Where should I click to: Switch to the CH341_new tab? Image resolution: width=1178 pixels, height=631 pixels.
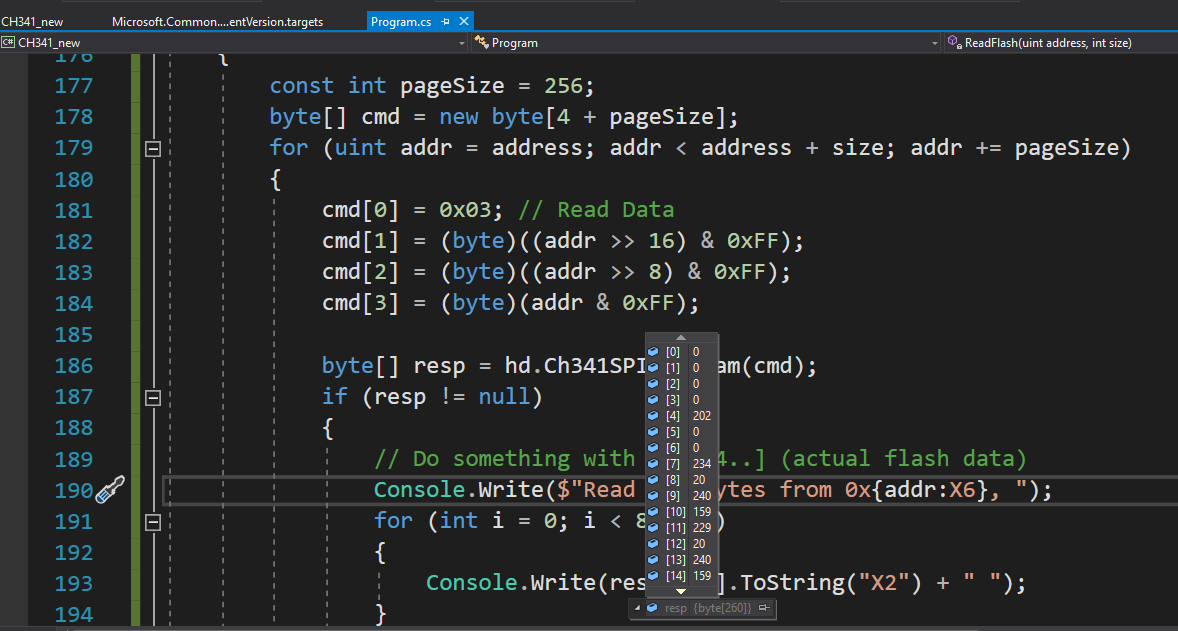click(x=32, y=22)
